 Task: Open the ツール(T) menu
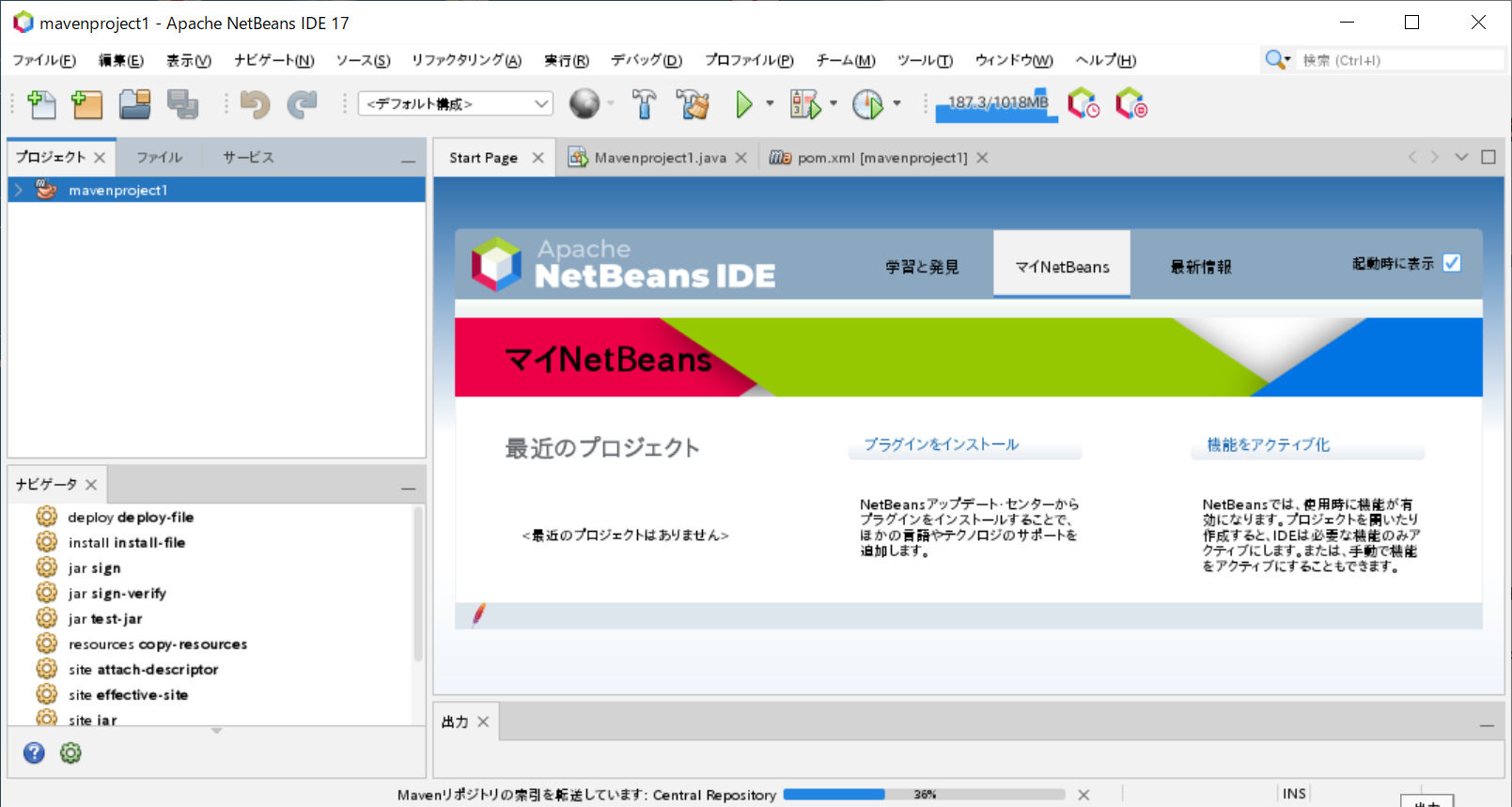[925, 60]
